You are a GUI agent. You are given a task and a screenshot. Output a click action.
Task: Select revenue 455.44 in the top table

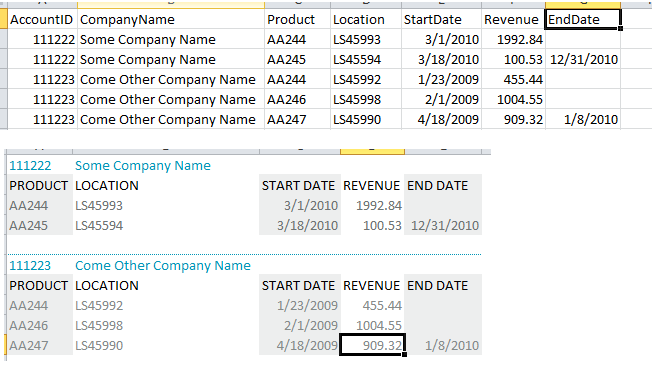(513, 79)
